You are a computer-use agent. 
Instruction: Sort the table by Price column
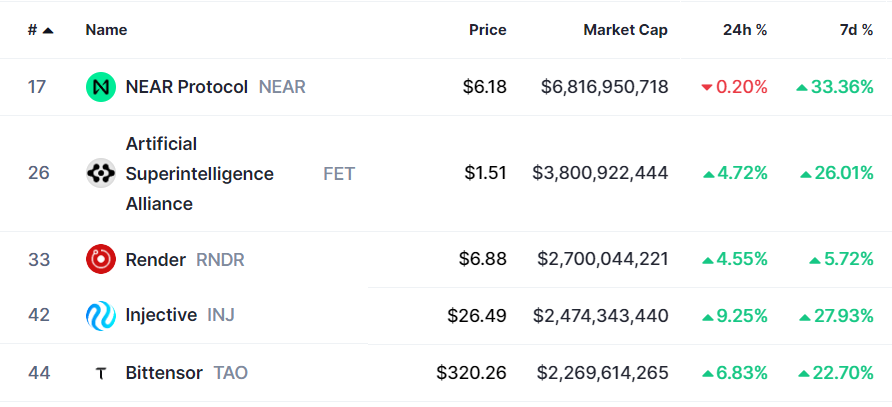tap(488, 30)
